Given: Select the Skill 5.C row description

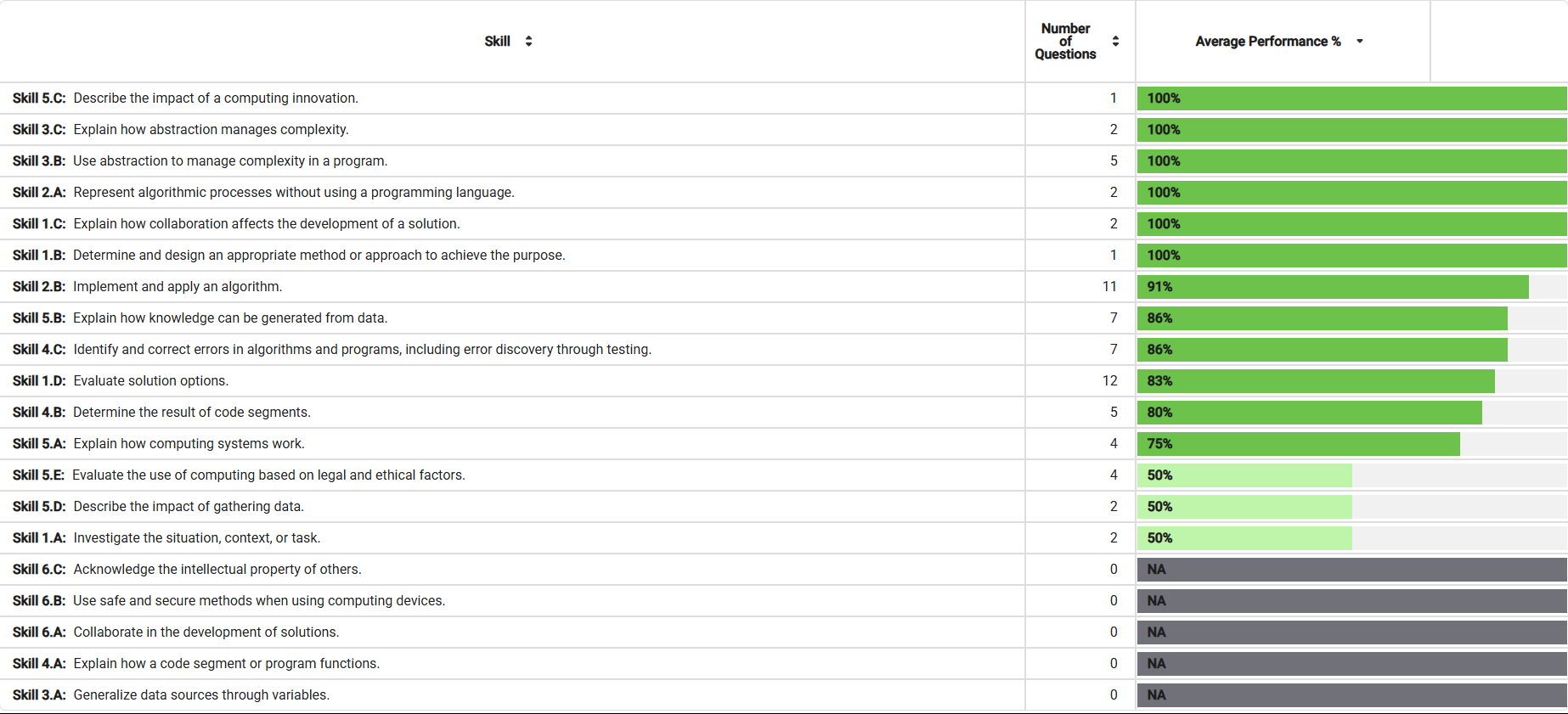Looking at the screenshot, I should click(216, 98).
